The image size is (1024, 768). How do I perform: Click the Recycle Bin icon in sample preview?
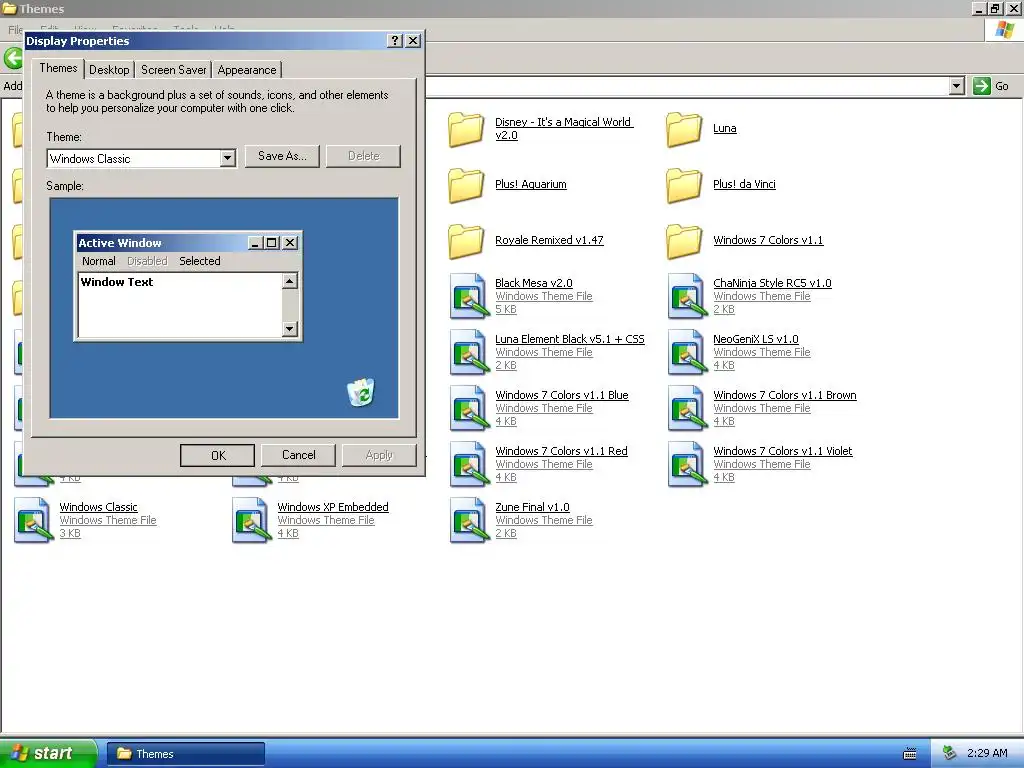coord(360,392)
